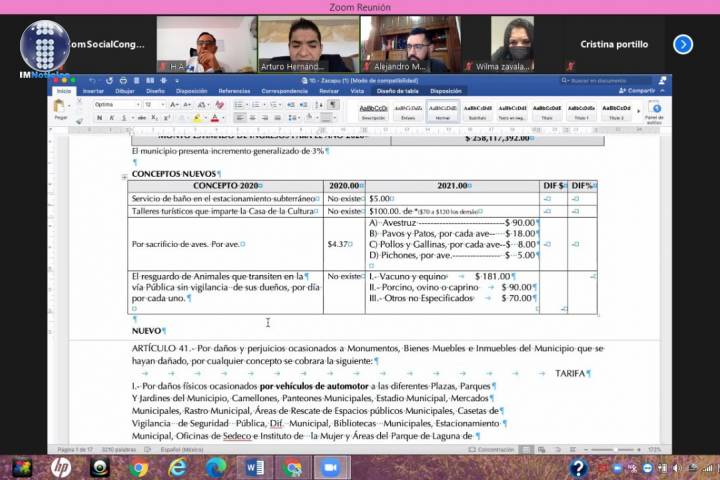The image size is (720, 480).
Task: Decrease font size with A- icon
Action: 187,105
